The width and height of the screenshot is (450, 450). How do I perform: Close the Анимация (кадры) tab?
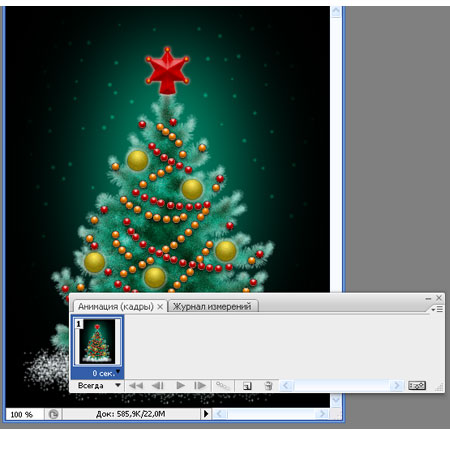(x=160, y=307)
